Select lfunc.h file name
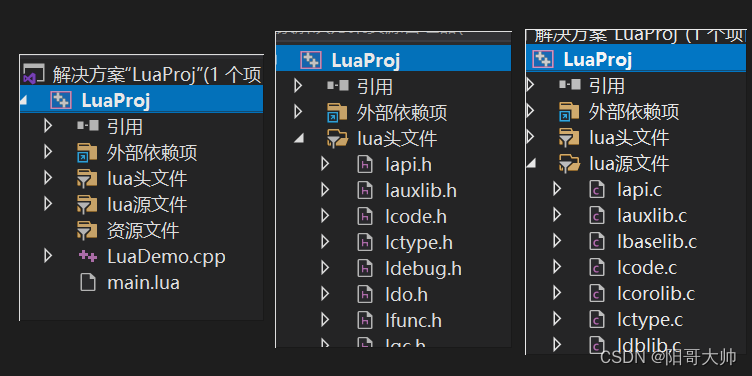Screen dimensions: 752x376 (413, 320)
